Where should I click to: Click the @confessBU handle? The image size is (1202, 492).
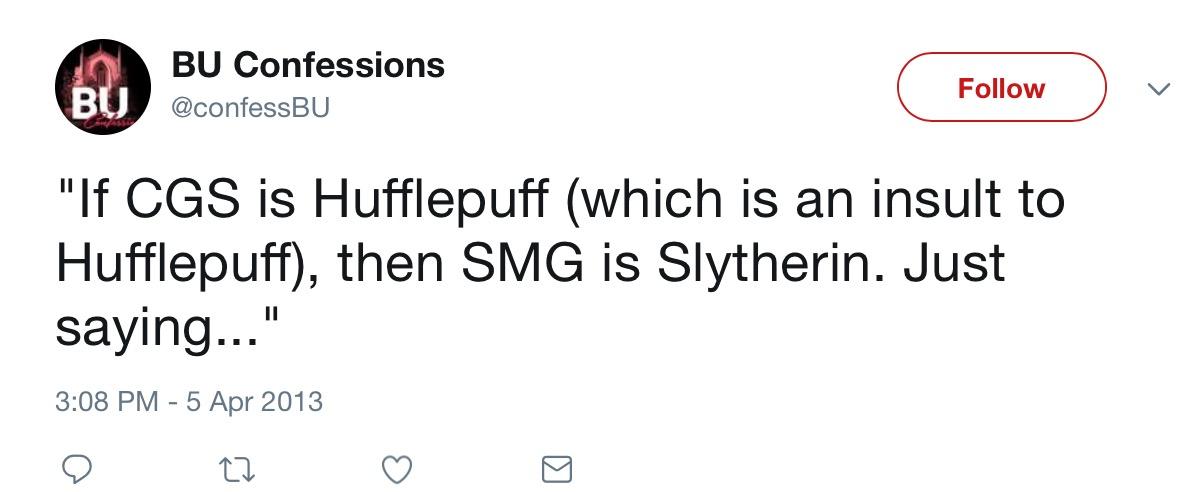[x=250, y=106]
